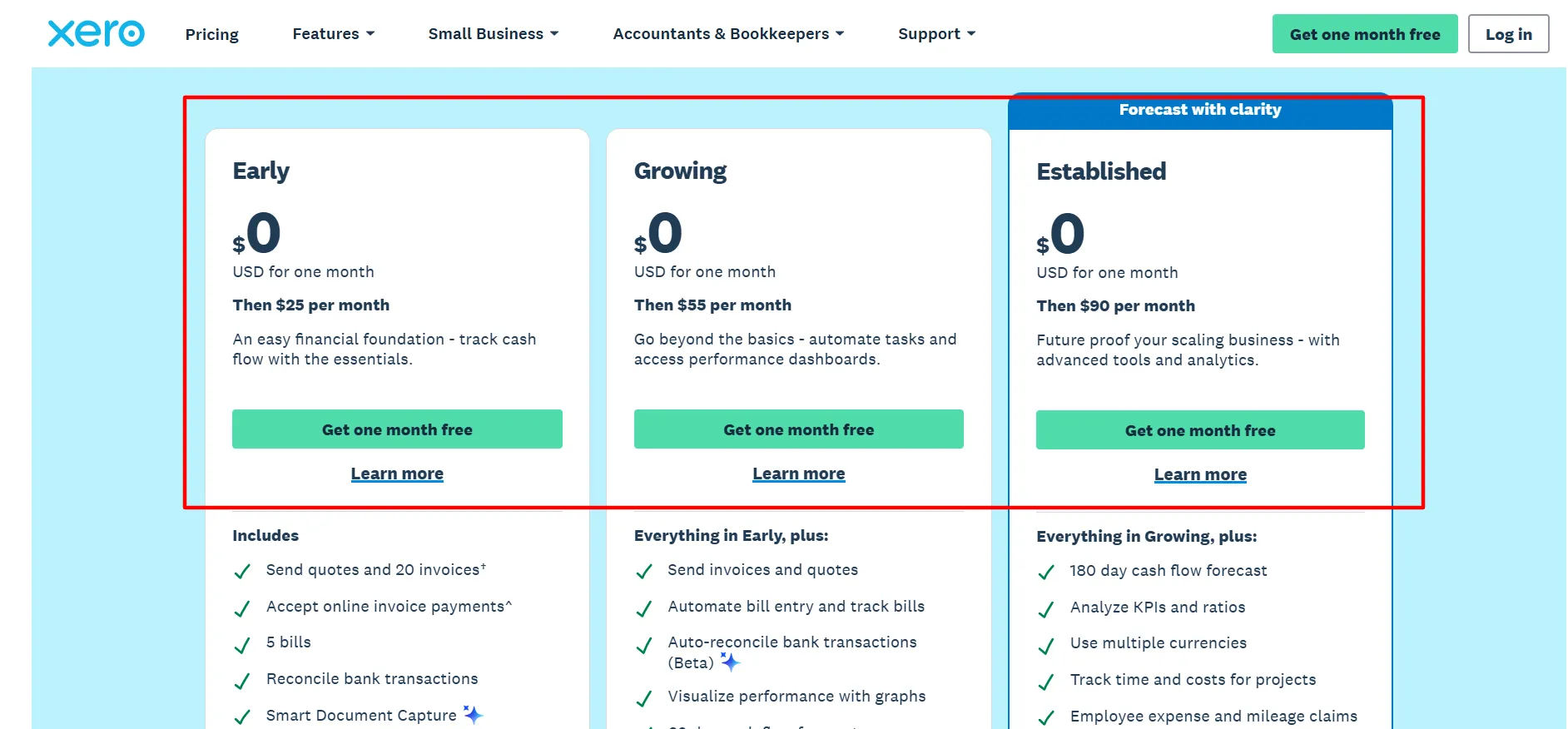Click Analyze KPIs and ratios item
The image size is (1568, 729).
click(x=1158, y=607)
